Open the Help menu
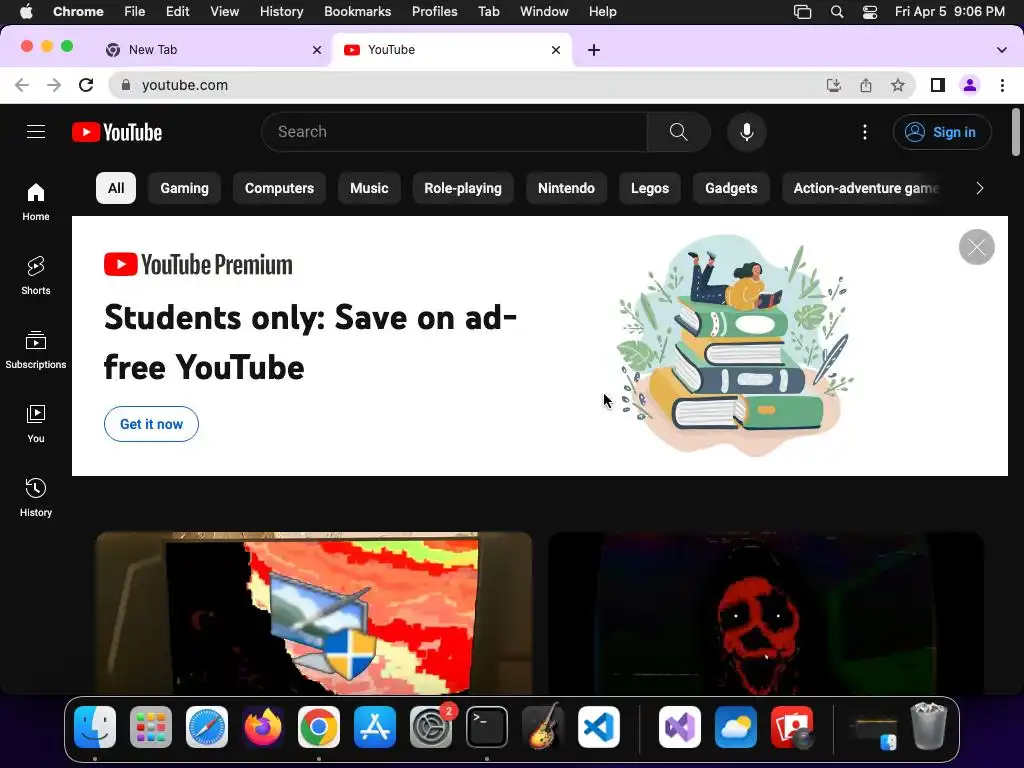Viewport: 1024px width, 768px height. click(602, 12)
